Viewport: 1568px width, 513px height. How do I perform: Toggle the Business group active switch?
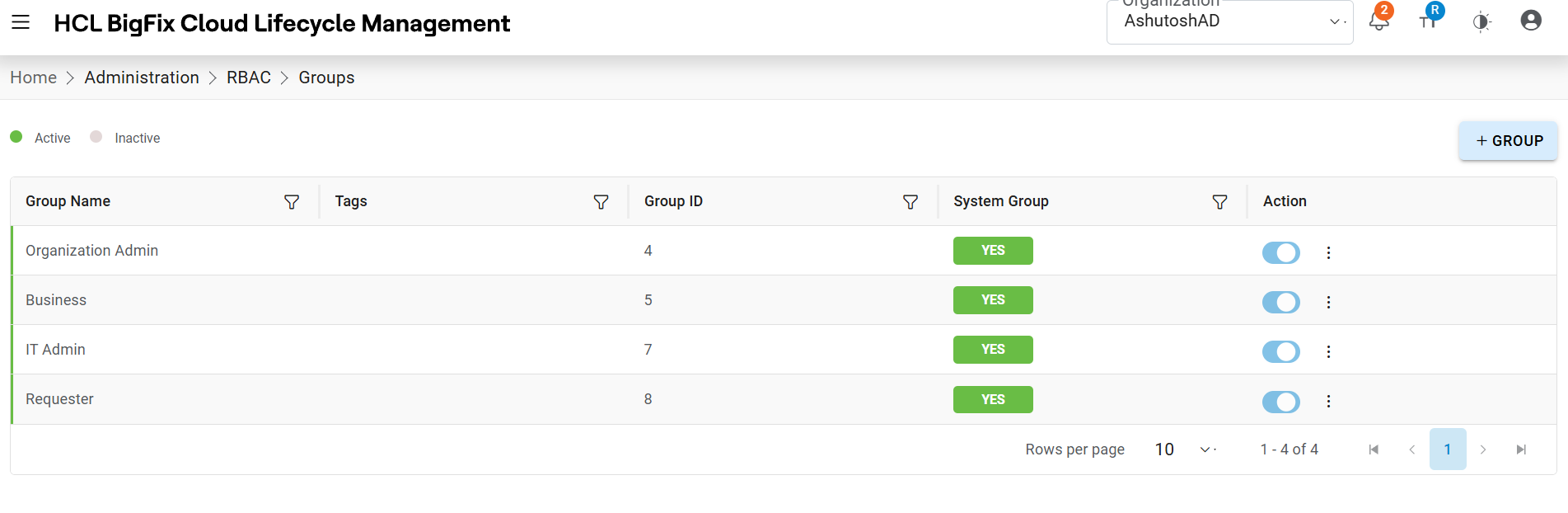click(x=1281, y=302)
